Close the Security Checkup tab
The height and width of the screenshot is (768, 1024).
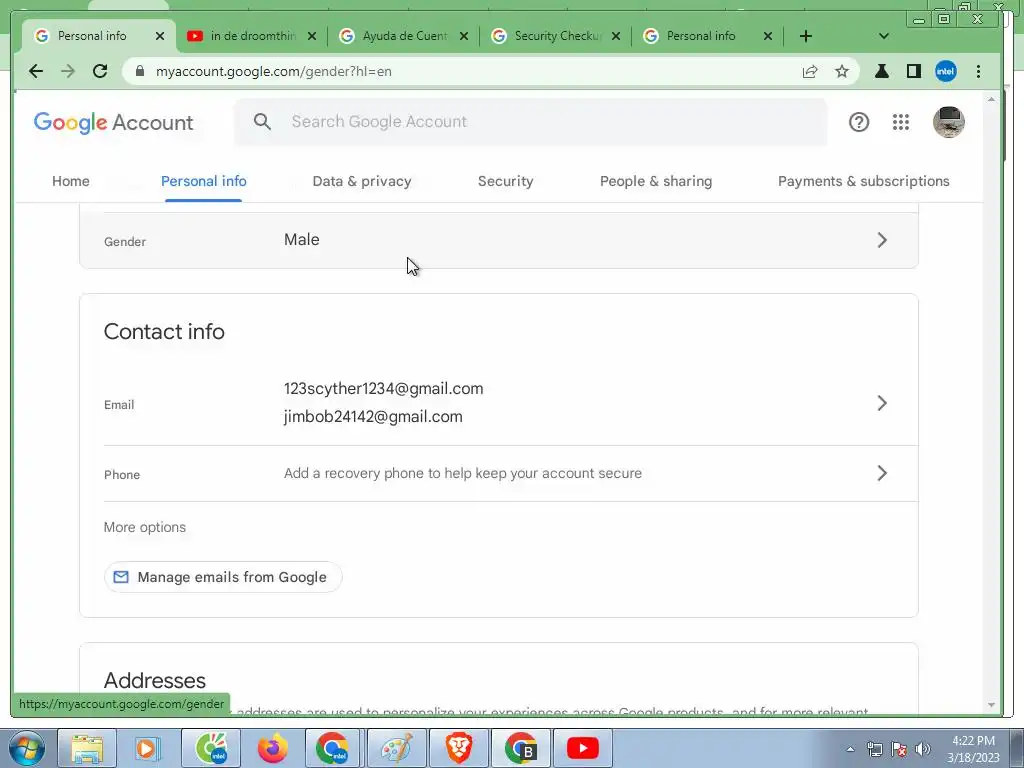point(616,36)
